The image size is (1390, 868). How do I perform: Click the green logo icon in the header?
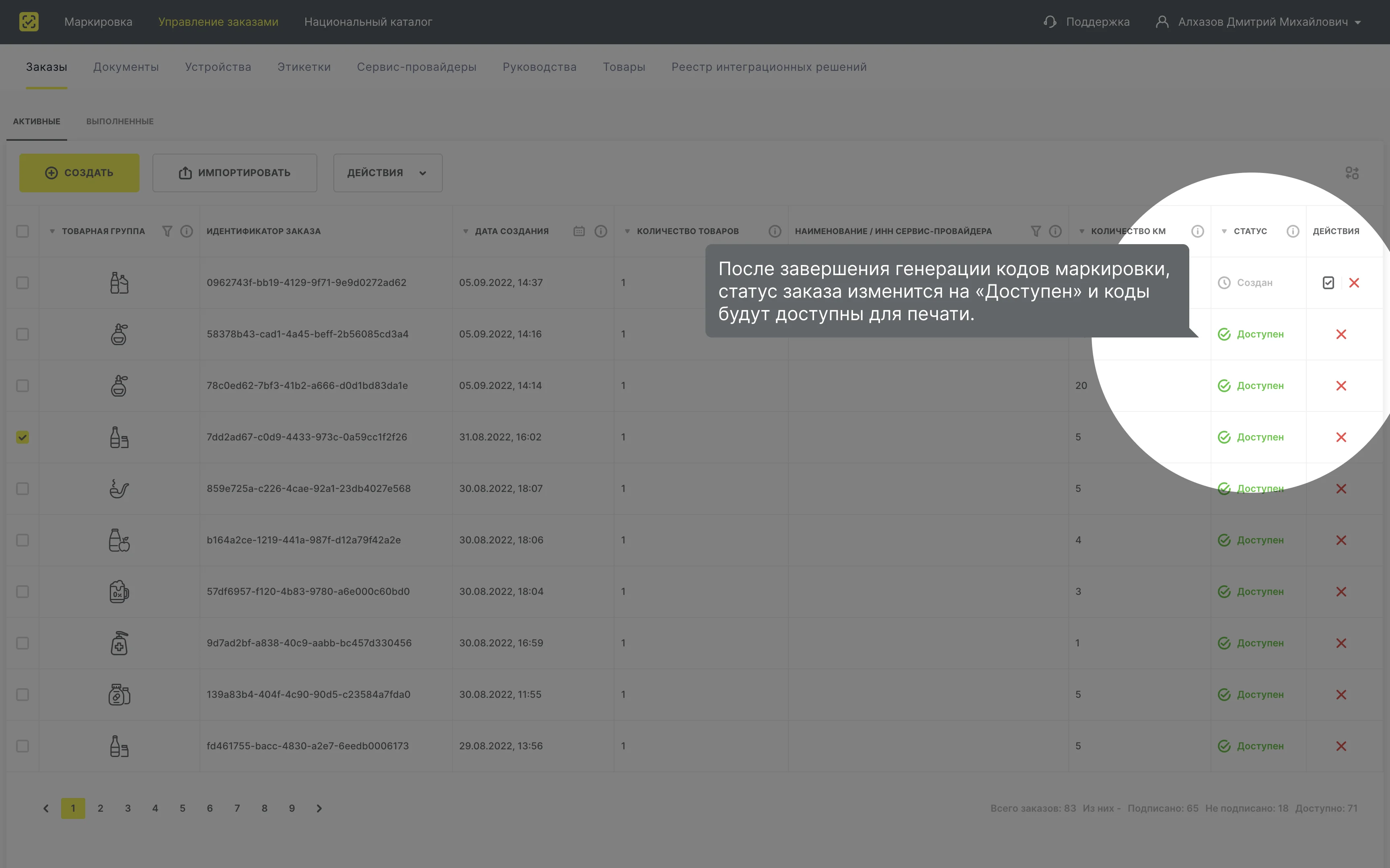(x=29, y=22)
